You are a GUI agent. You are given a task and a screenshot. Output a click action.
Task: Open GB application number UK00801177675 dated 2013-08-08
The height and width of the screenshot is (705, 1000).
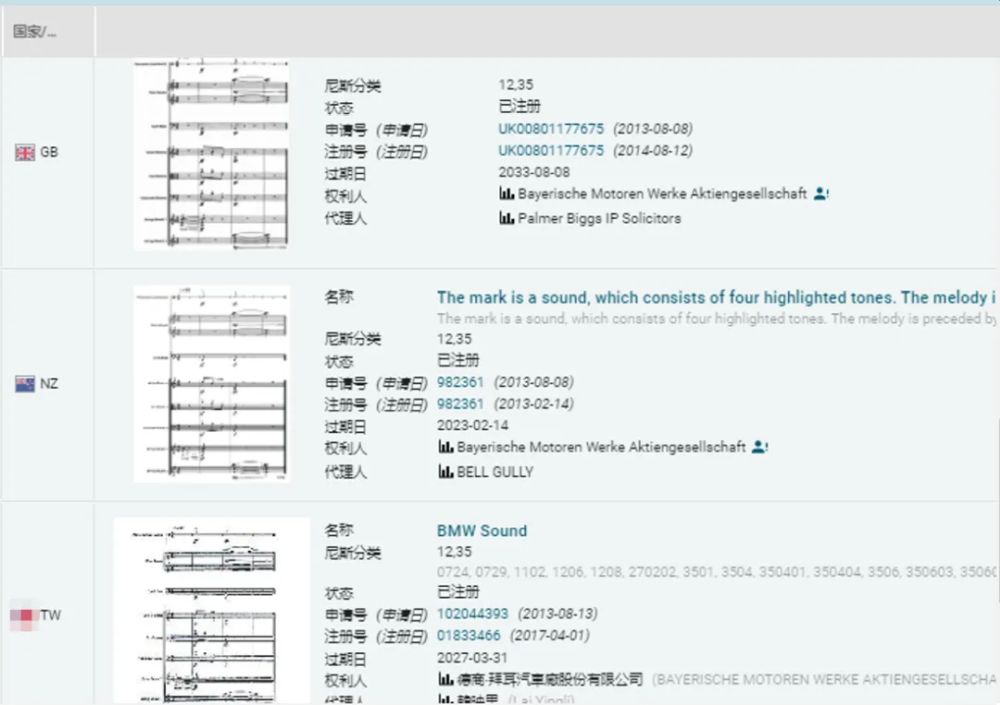[x=551, y=129]
